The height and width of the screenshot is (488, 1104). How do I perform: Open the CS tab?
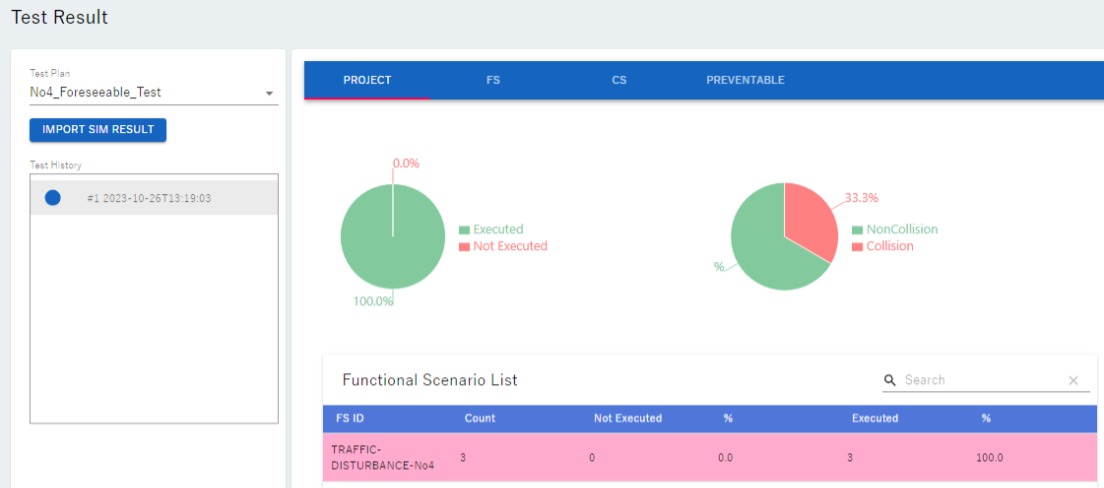click(x=619, y=80)
